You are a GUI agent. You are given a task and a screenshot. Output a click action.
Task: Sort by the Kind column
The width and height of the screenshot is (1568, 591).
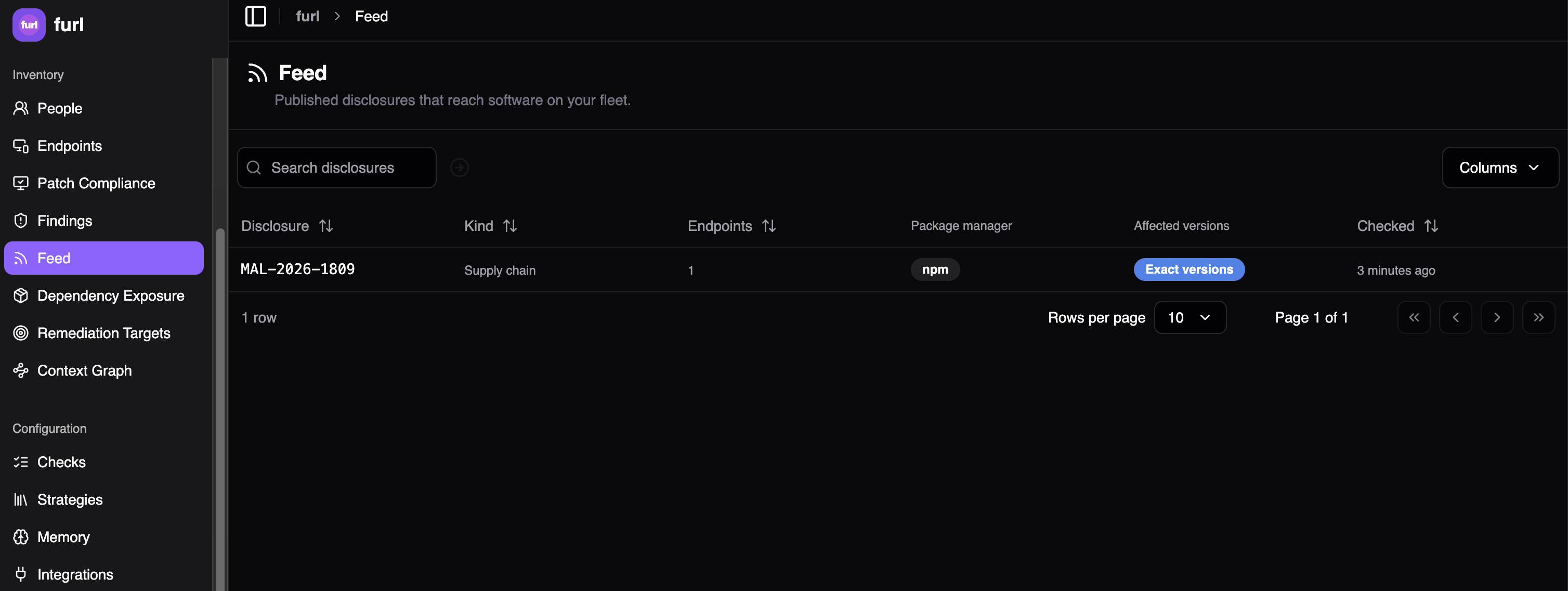491,226
